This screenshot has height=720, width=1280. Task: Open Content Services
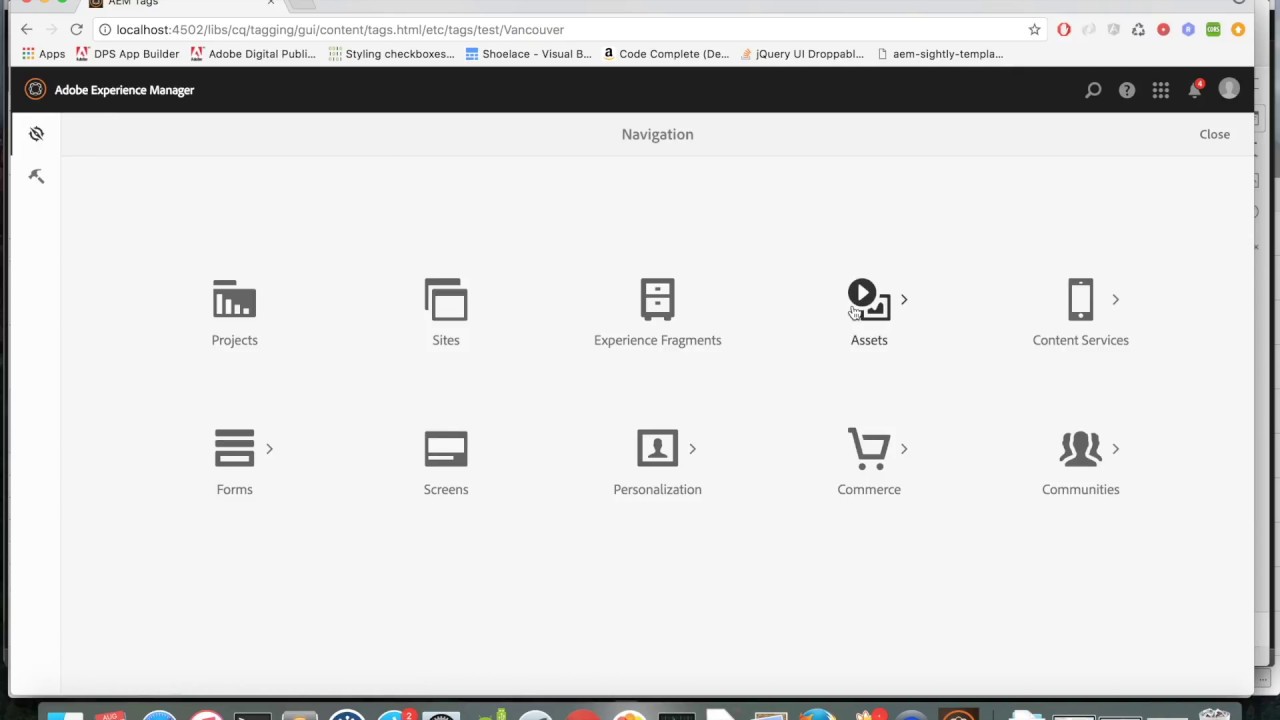1080,313
